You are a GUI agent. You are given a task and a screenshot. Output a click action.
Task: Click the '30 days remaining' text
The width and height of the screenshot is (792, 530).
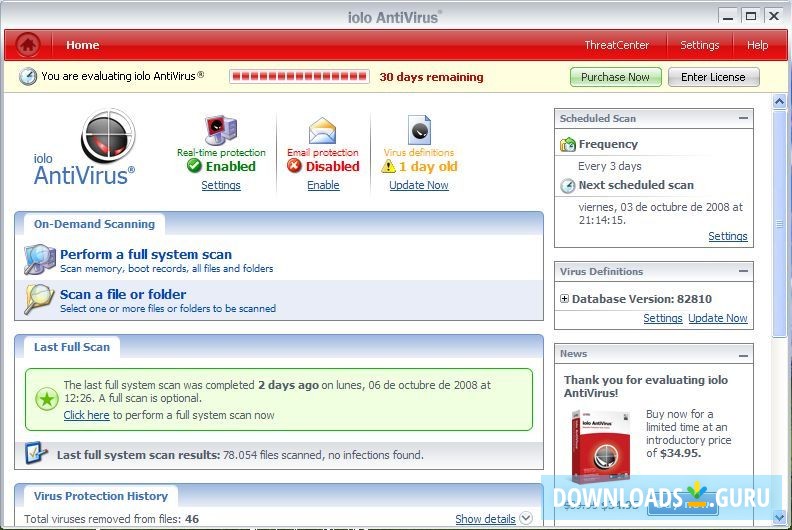tap(431, 77)
